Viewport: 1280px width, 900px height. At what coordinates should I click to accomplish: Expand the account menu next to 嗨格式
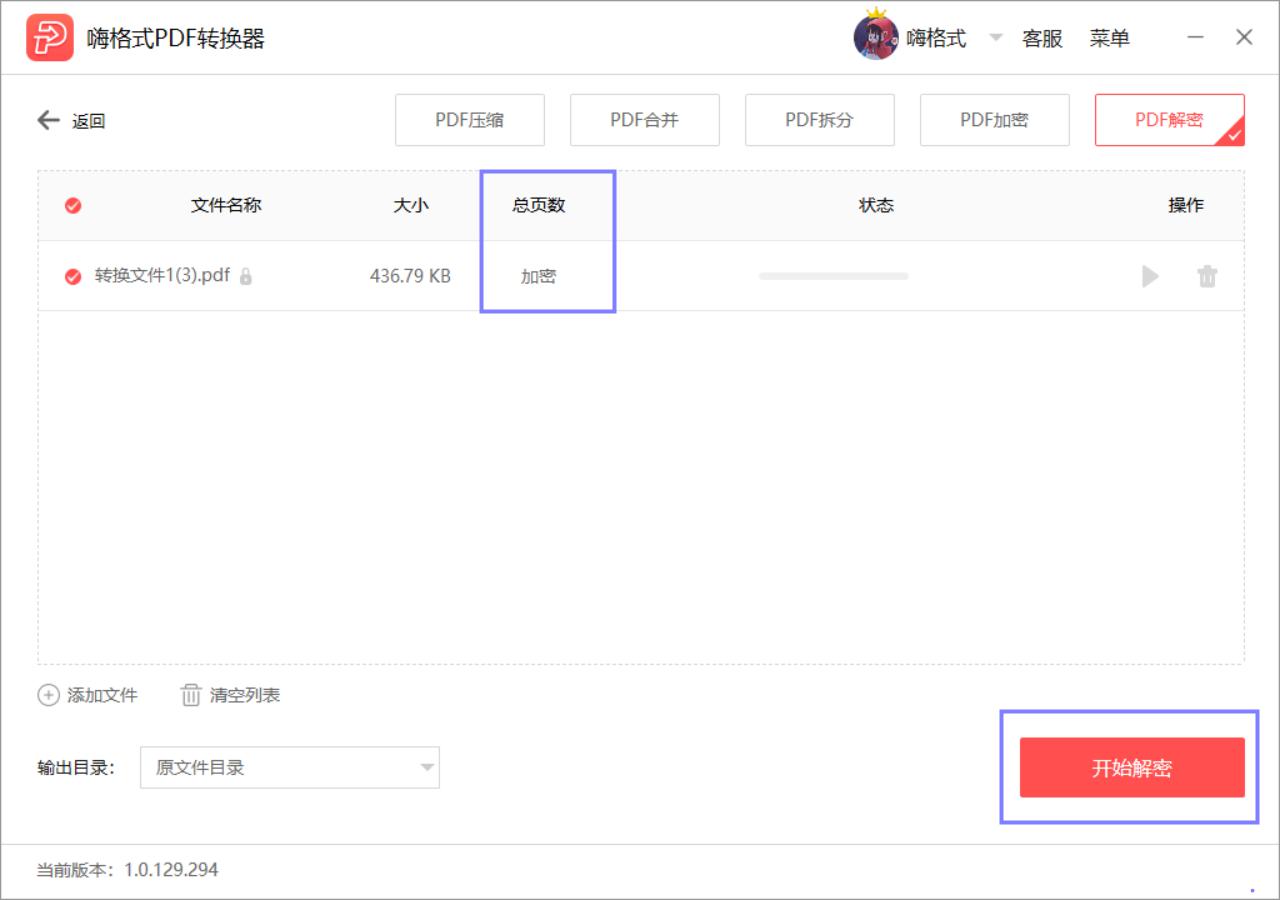pos(994,37)
